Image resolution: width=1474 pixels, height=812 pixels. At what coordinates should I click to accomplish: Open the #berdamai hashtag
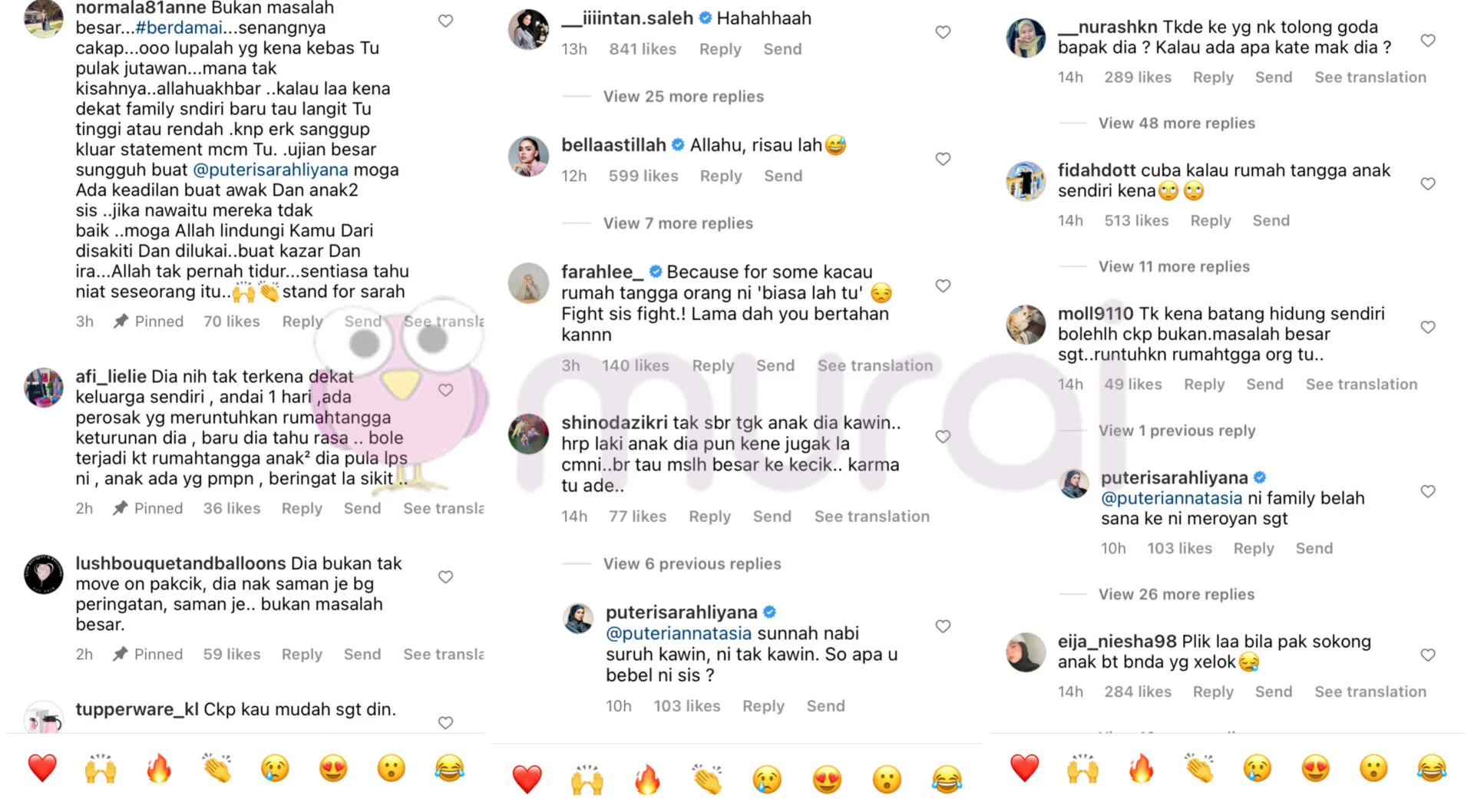coord(179,28)
